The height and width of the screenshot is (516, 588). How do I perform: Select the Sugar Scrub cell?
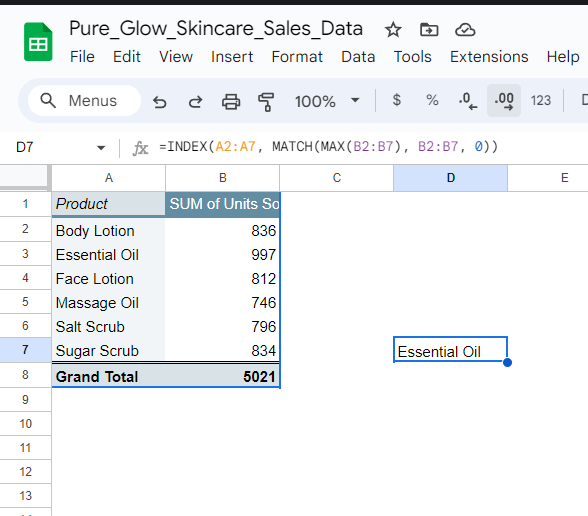108,351
